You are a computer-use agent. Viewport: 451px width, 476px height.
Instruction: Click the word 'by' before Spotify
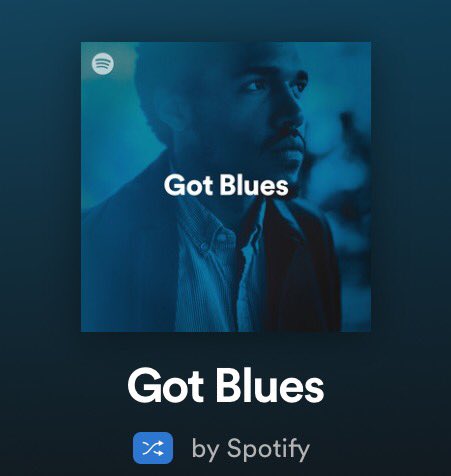pyautogui.click(x=205, y=450)
